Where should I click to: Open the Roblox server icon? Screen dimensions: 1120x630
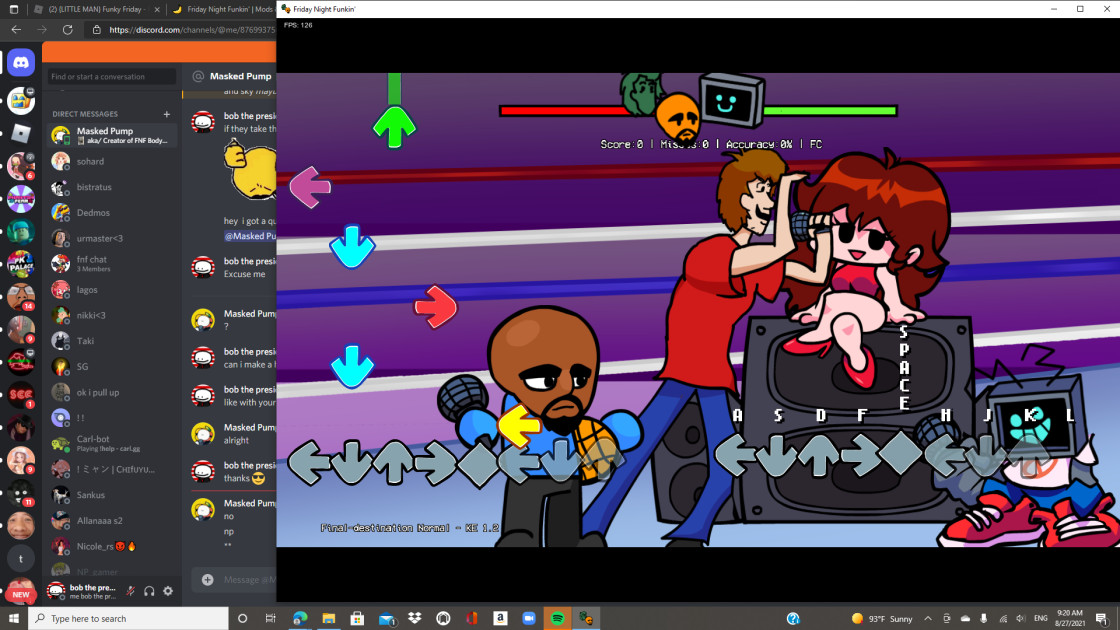21,134
